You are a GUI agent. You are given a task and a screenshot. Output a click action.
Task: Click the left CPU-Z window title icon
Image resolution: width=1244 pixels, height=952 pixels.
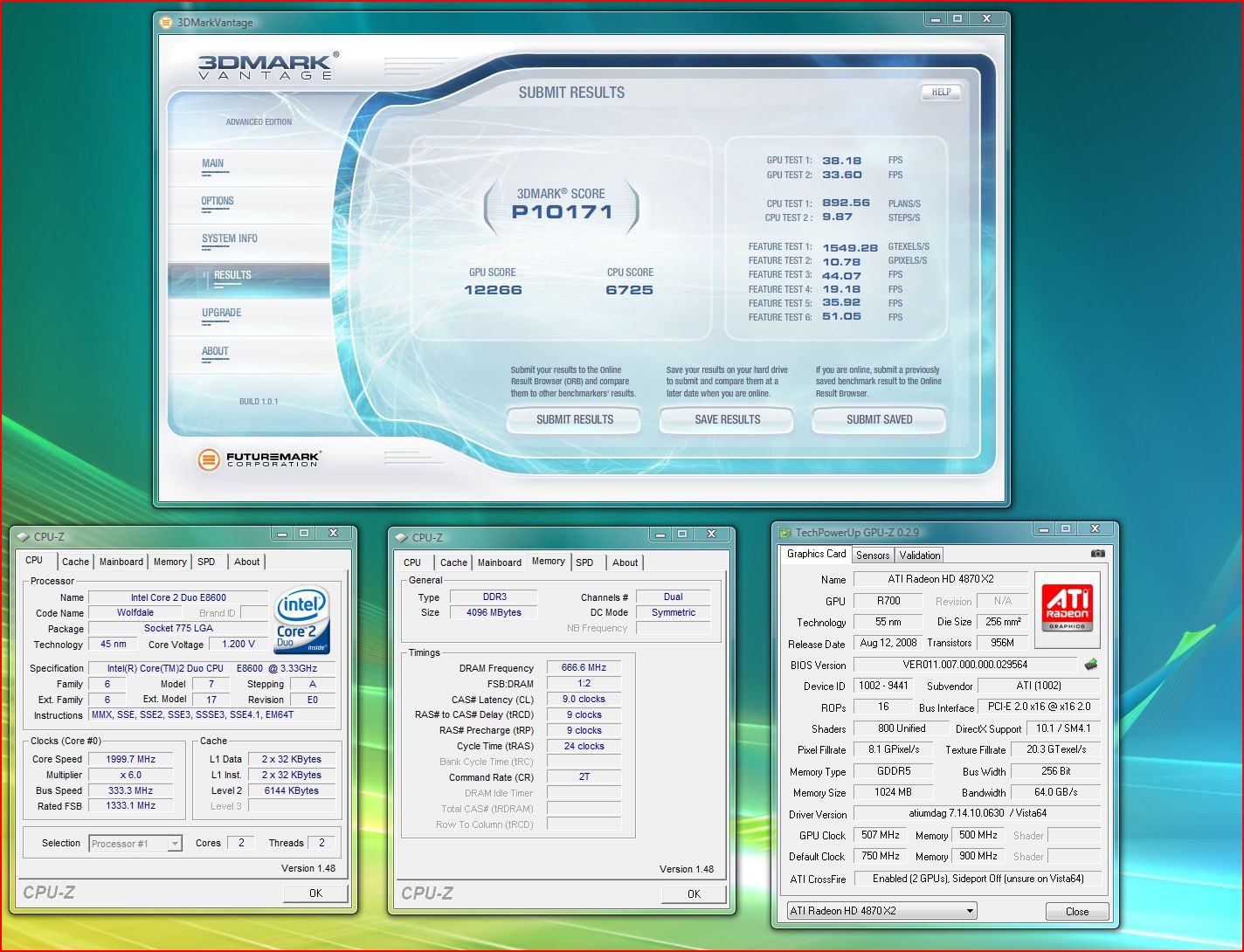tap(24, 536)
